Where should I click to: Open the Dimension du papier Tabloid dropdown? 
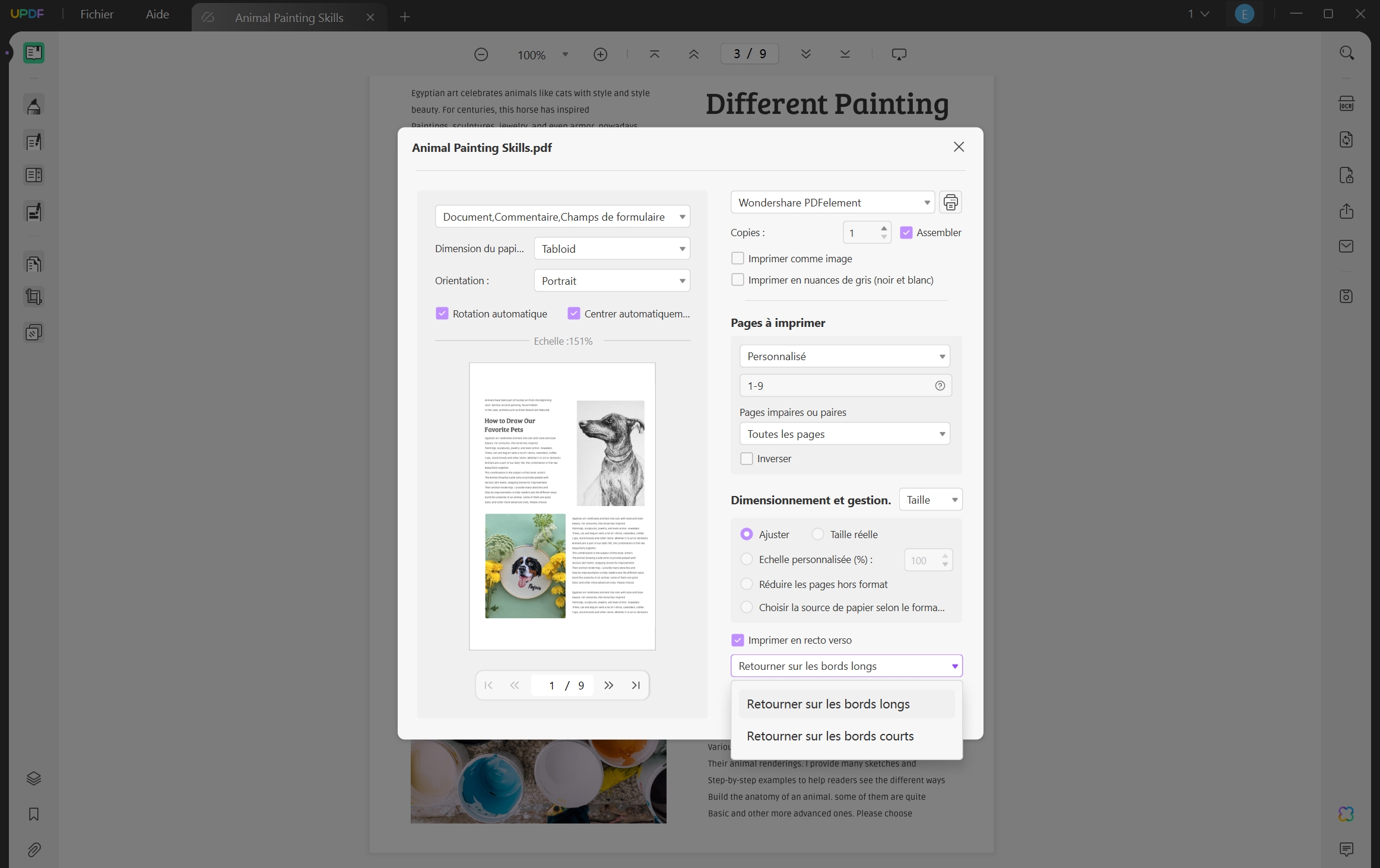coord(611,249)
